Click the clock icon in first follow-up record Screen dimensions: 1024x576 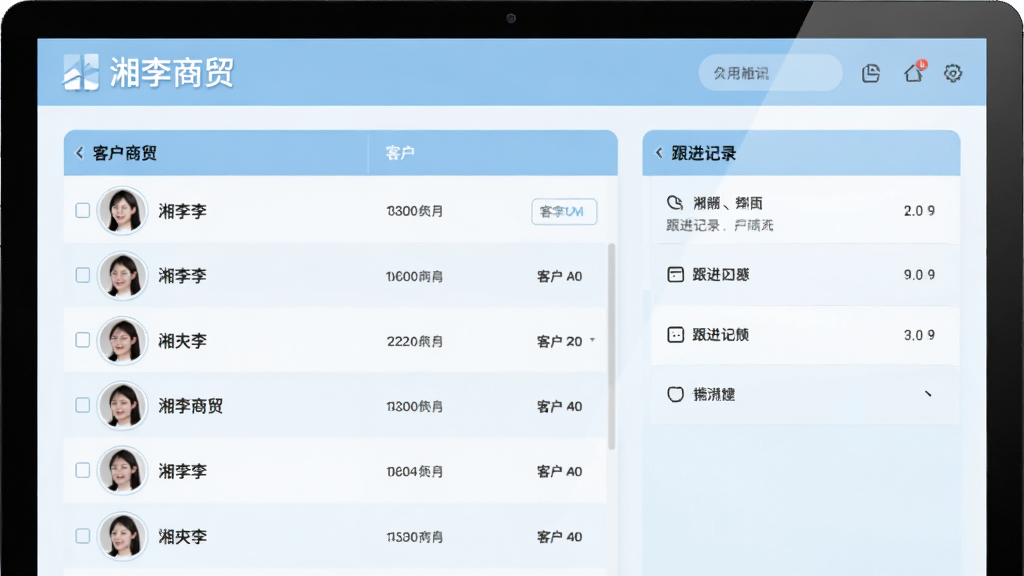tap(675, 202)
